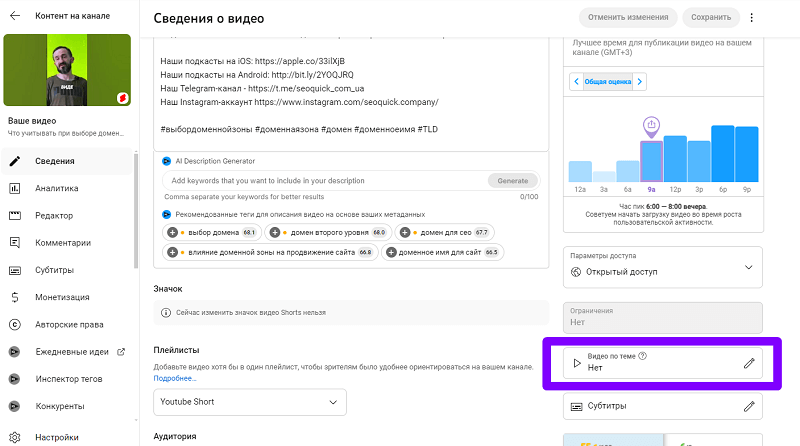Open Монетизация dollar icon
This screenshot has height=446, width=800.
15,297
